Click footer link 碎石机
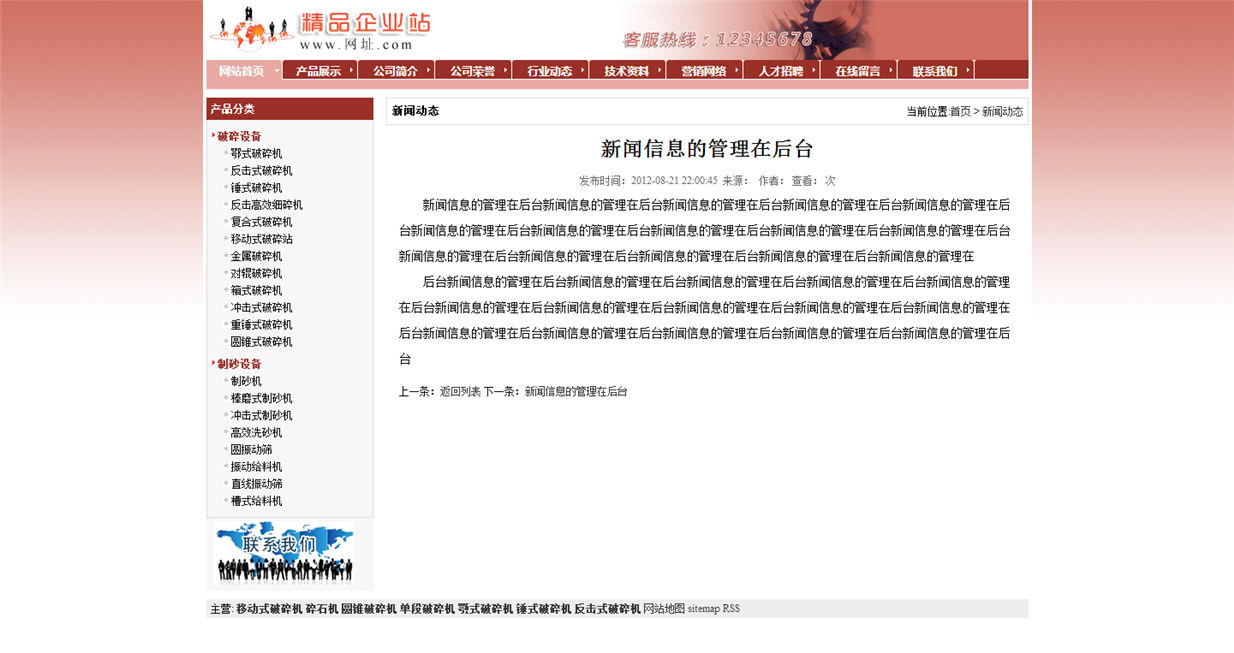The height and width of the screenshot is (653, 1234). point(322,609)
